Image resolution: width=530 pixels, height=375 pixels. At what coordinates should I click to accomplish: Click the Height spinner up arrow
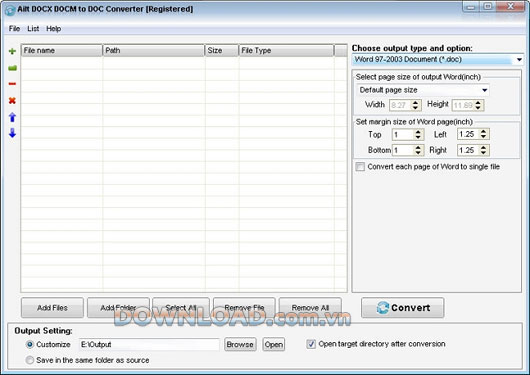[x=478, y=102]
